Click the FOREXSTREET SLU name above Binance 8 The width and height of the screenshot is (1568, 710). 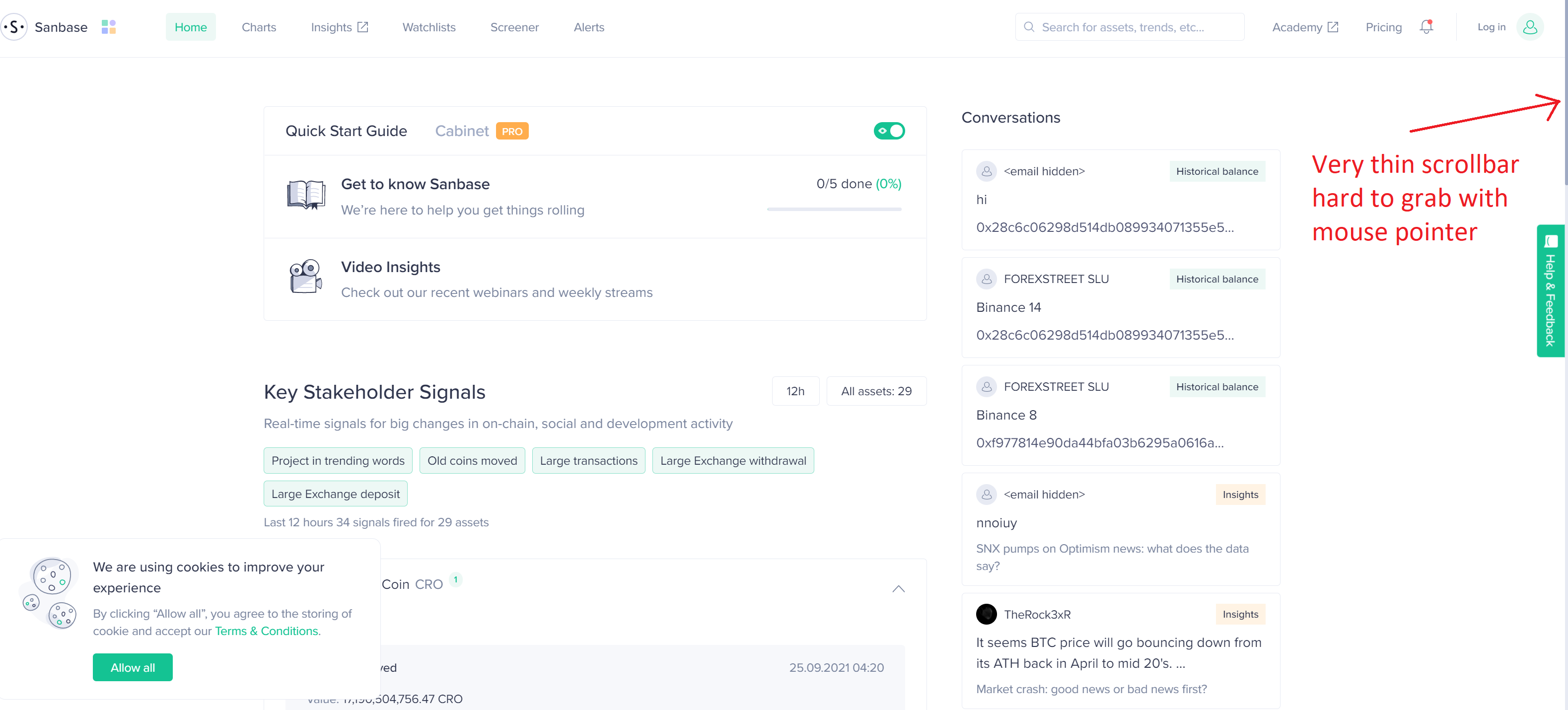point(1056,387)
